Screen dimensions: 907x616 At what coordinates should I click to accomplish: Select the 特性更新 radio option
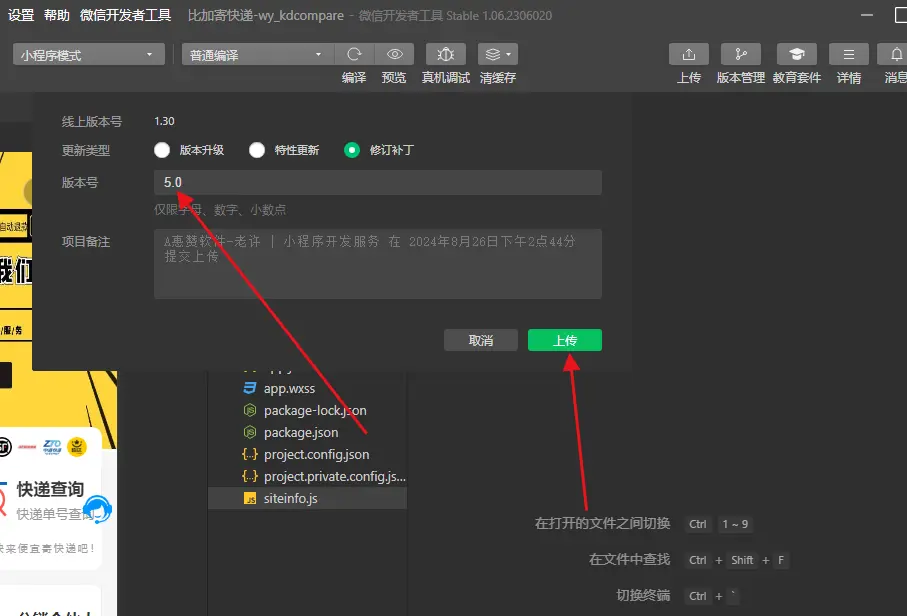[x=257, y=150]
